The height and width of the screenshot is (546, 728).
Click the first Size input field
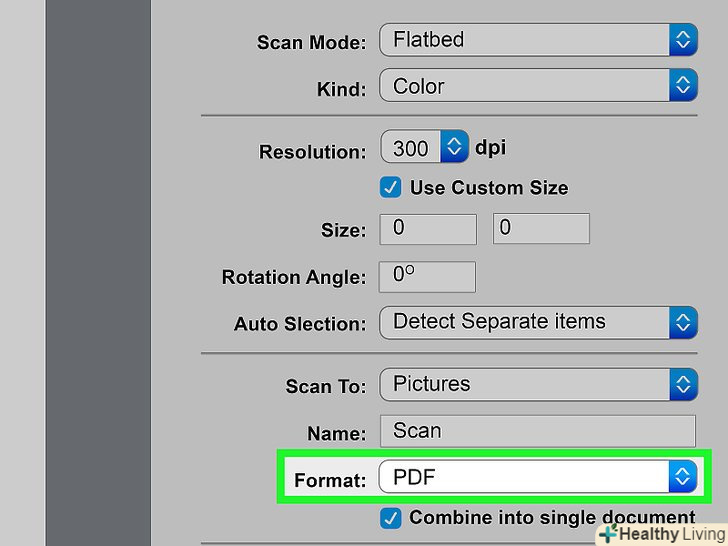point(428,229)
